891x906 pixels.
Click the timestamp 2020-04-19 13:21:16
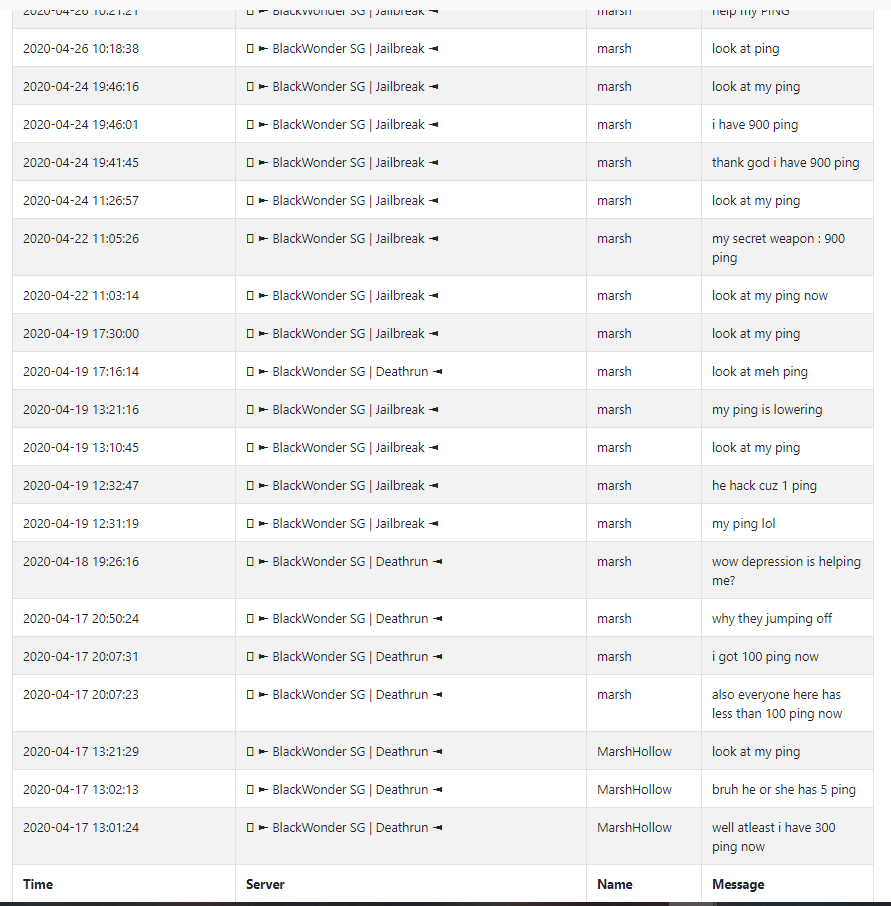tap(81, 410)
